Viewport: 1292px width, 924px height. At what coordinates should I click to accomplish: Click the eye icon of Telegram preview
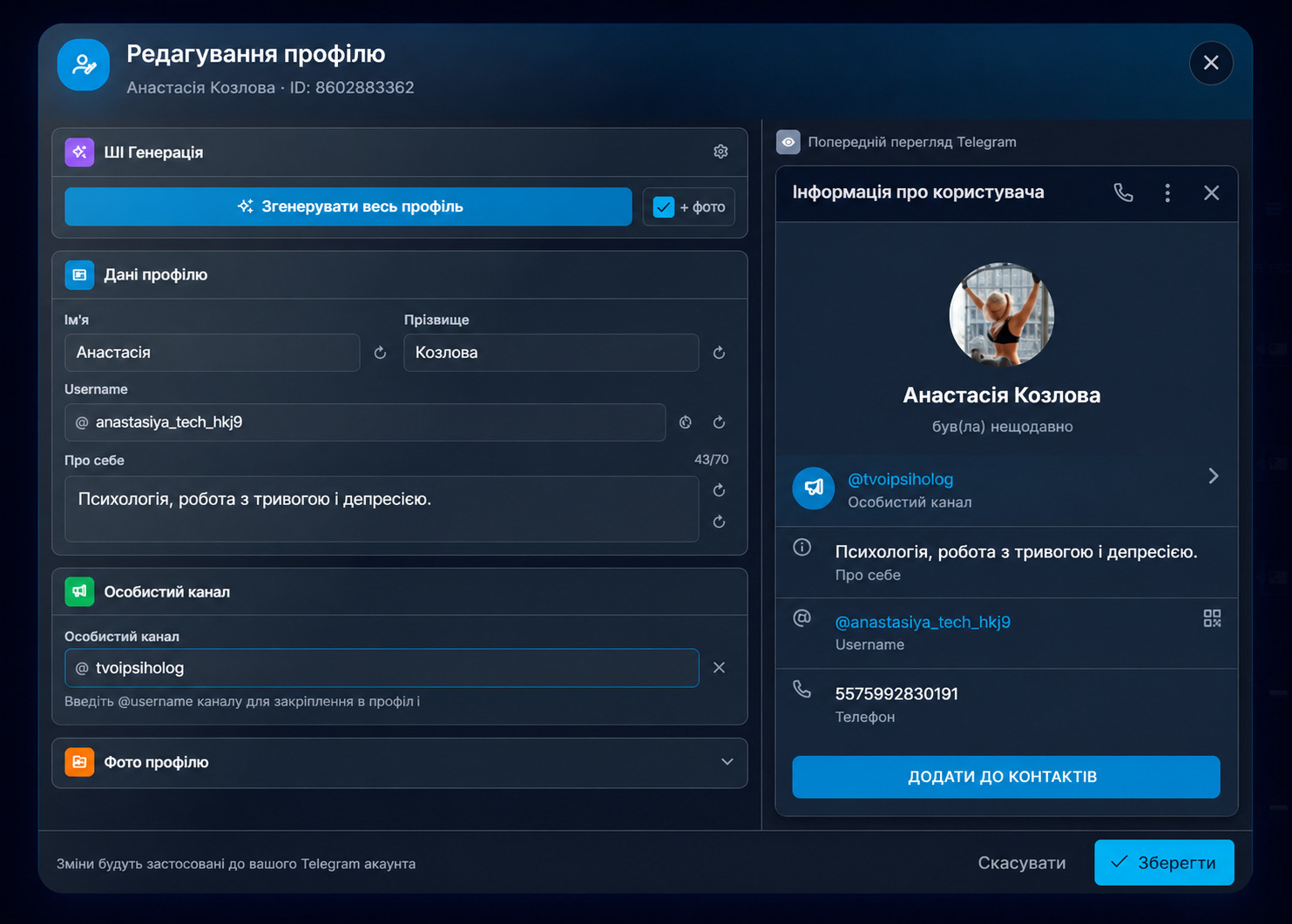click(788, 142)
